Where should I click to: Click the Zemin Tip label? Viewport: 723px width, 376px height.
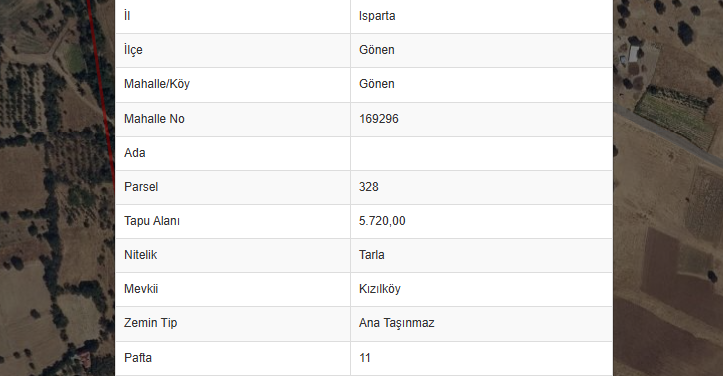150,323
